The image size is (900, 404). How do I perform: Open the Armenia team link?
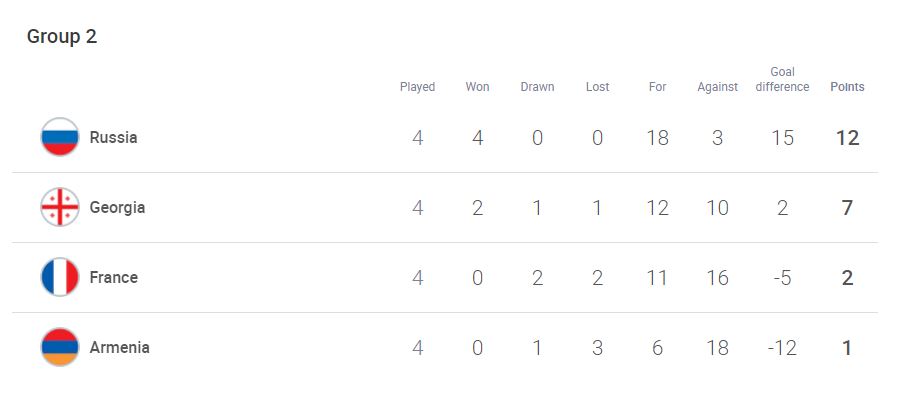tap(119, 348)
